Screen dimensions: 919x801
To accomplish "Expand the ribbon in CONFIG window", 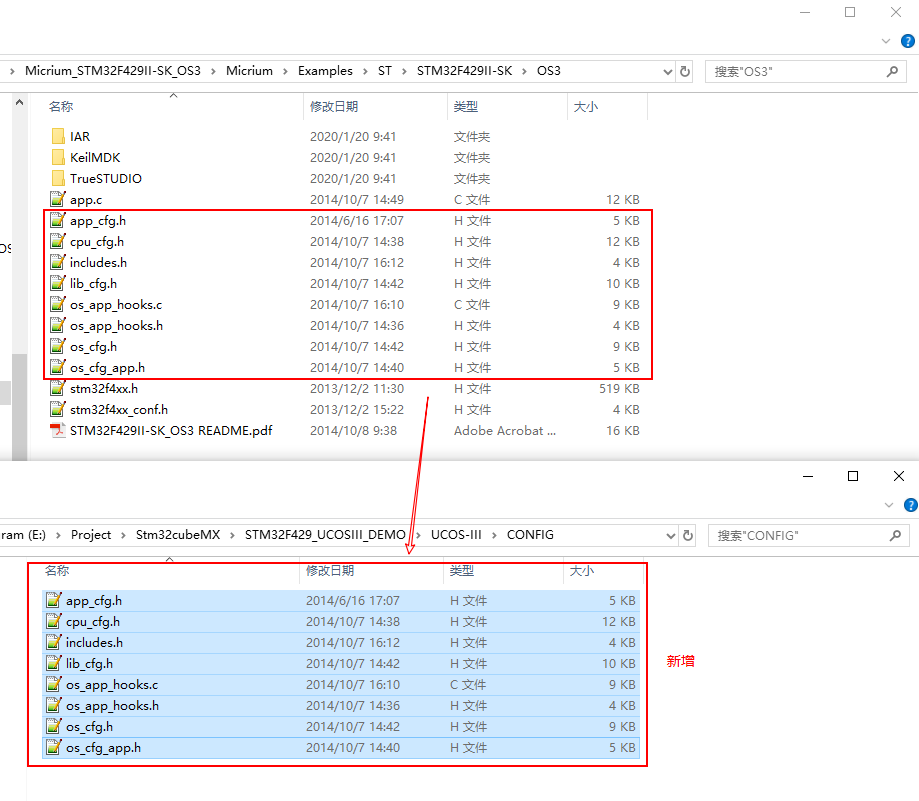I will (889, 505).
